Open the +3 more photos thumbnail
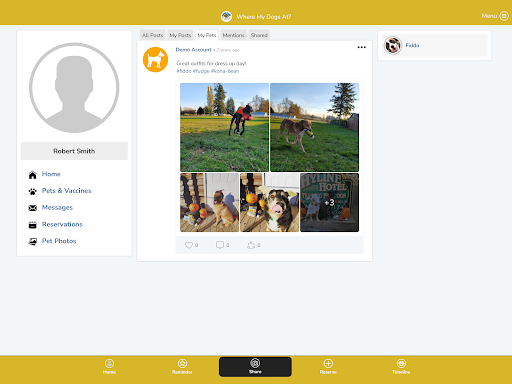Image resolution: width=512 pixels, height=384 pixels. (x=329, y=202)
